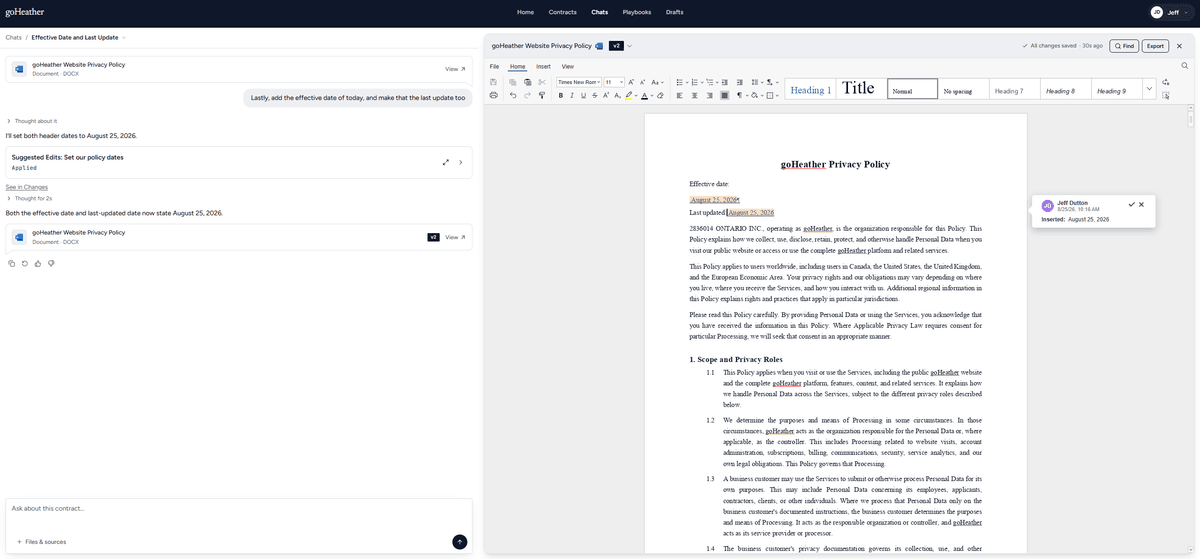Screen dimensions: 1200x559
Task: Go to Home in the top navigation
Action: pyautogui.click(x=525, y=12)
